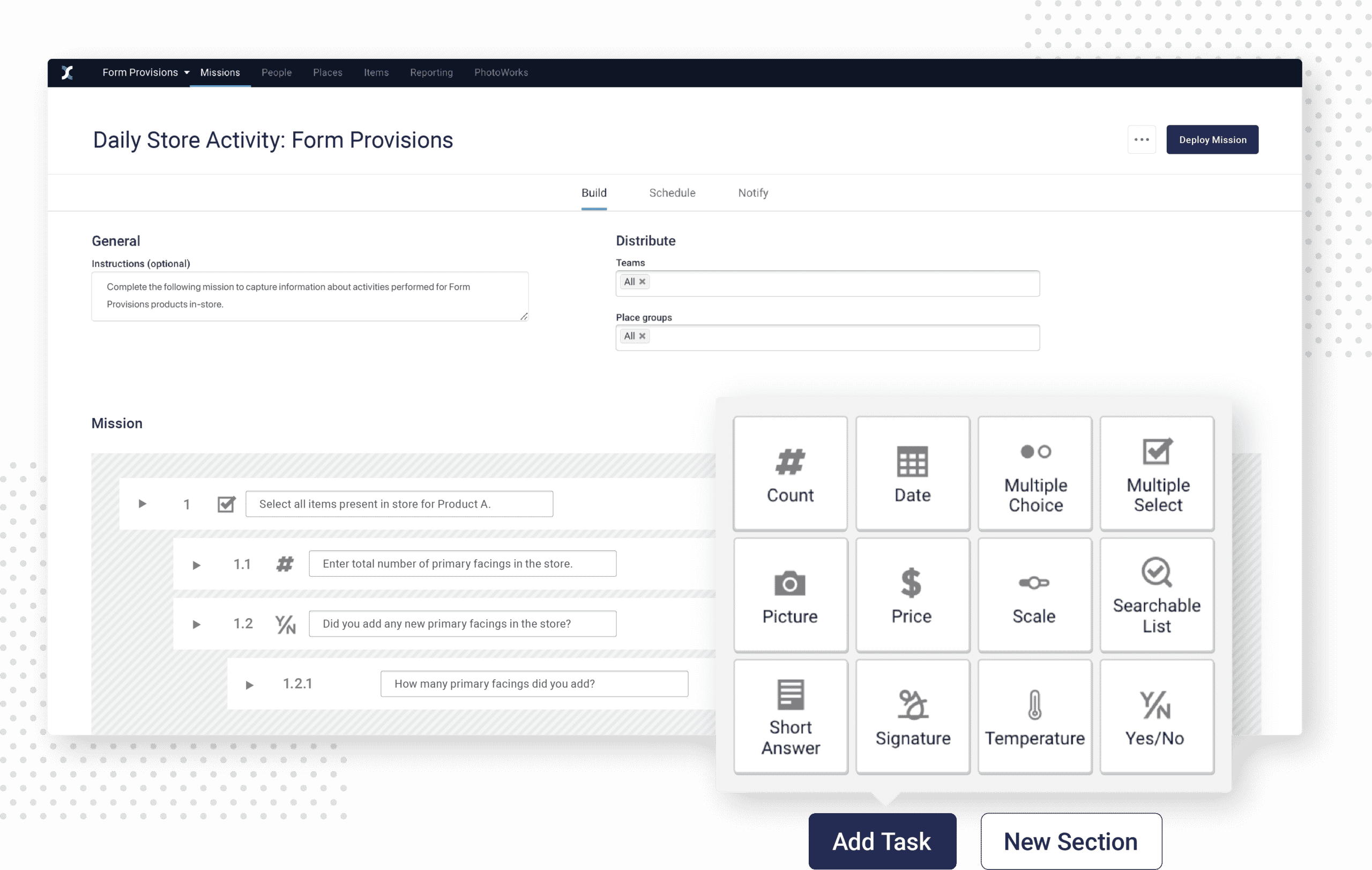Toggle the checkbox for task 1
The image size is (1372, 870).
click(x=224, y=504)
